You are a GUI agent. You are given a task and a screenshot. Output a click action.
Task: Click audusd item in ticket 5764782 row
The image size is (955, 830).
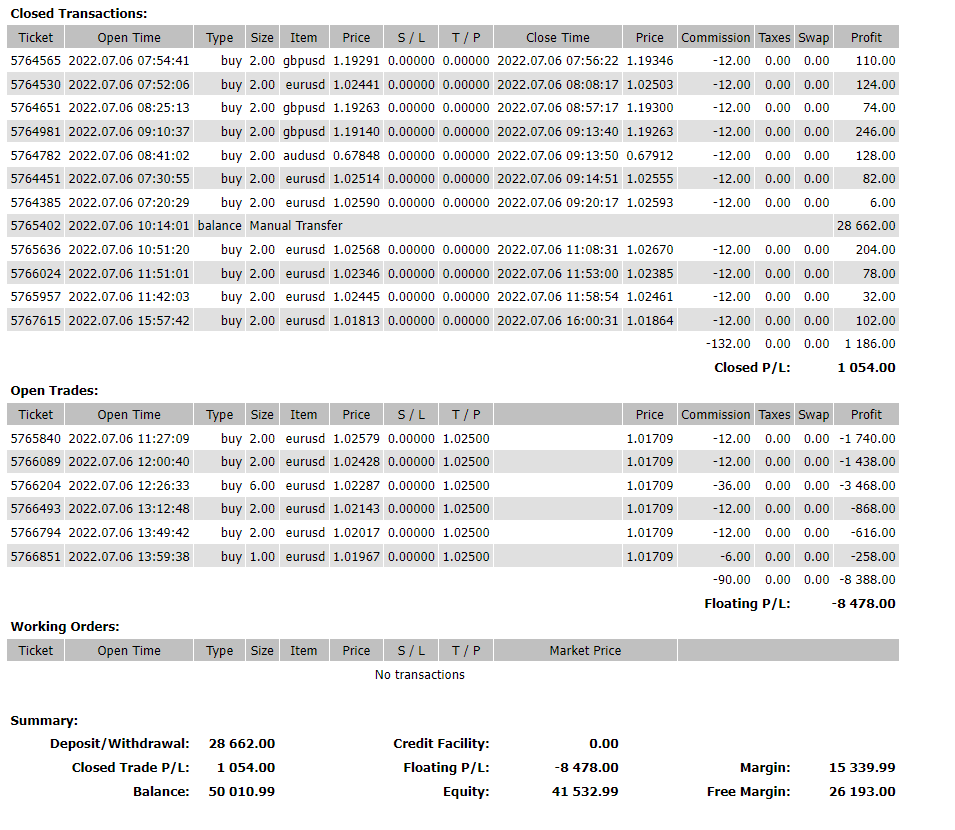coord(304,155)
